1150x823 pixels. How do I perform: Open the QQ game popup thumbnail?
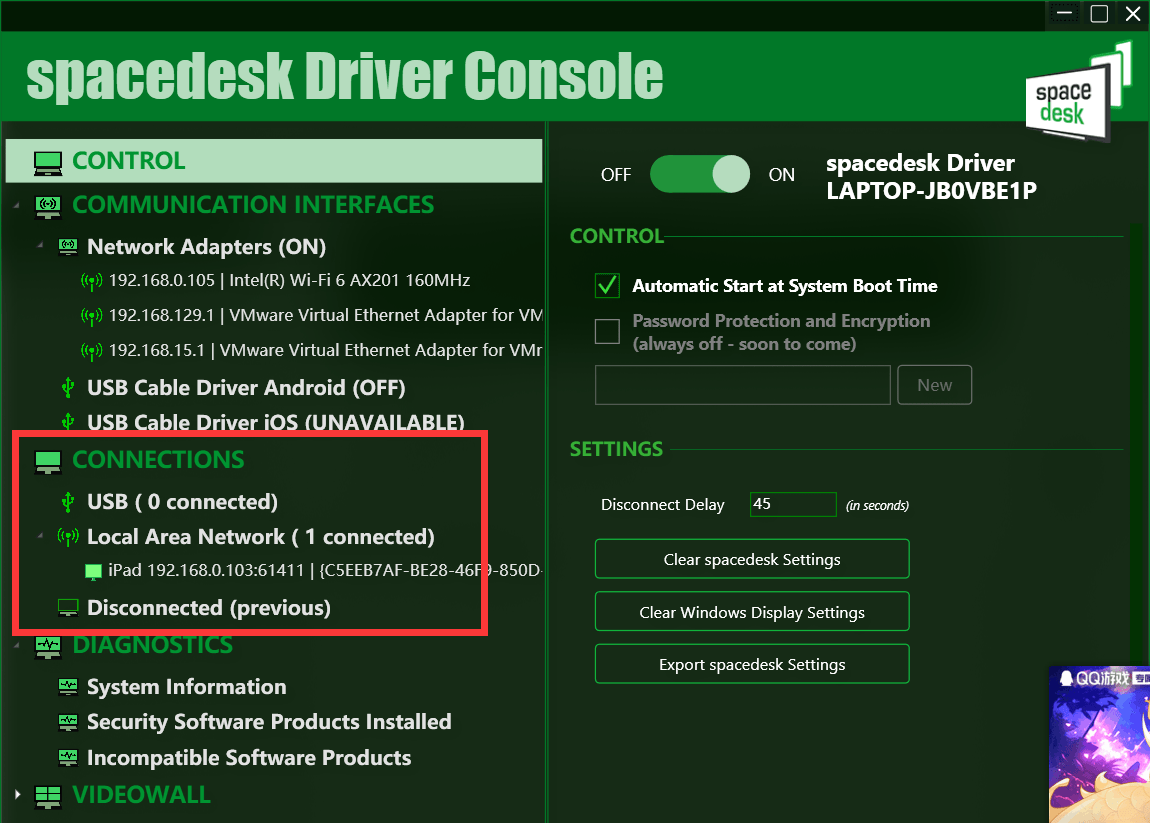pos(1099,745)
